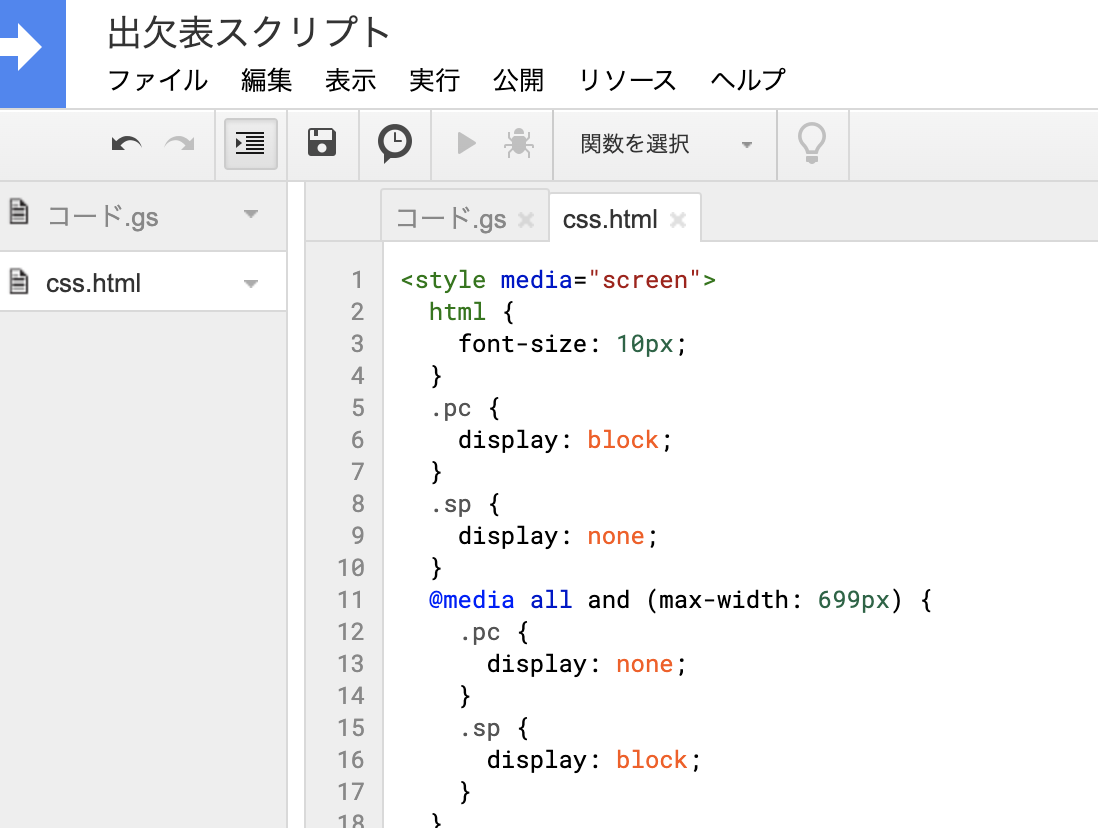Open the 公開 menu

(x=518, y=80)
